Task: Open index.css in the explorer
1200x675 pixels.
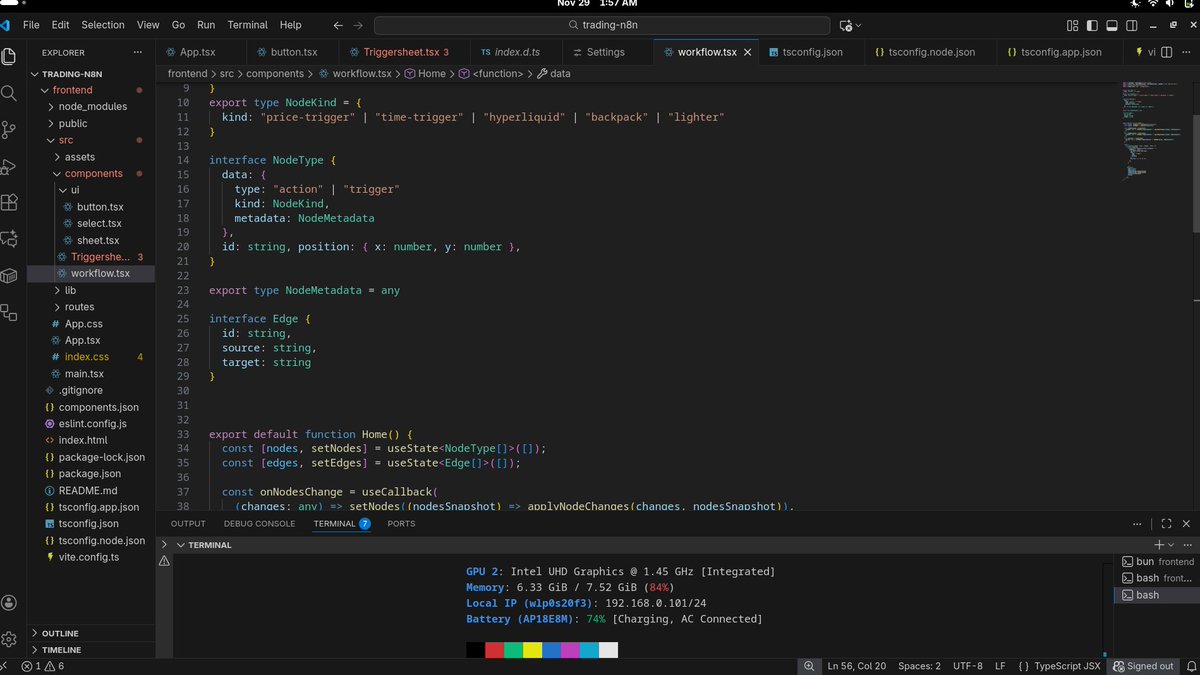Action: 87,357
